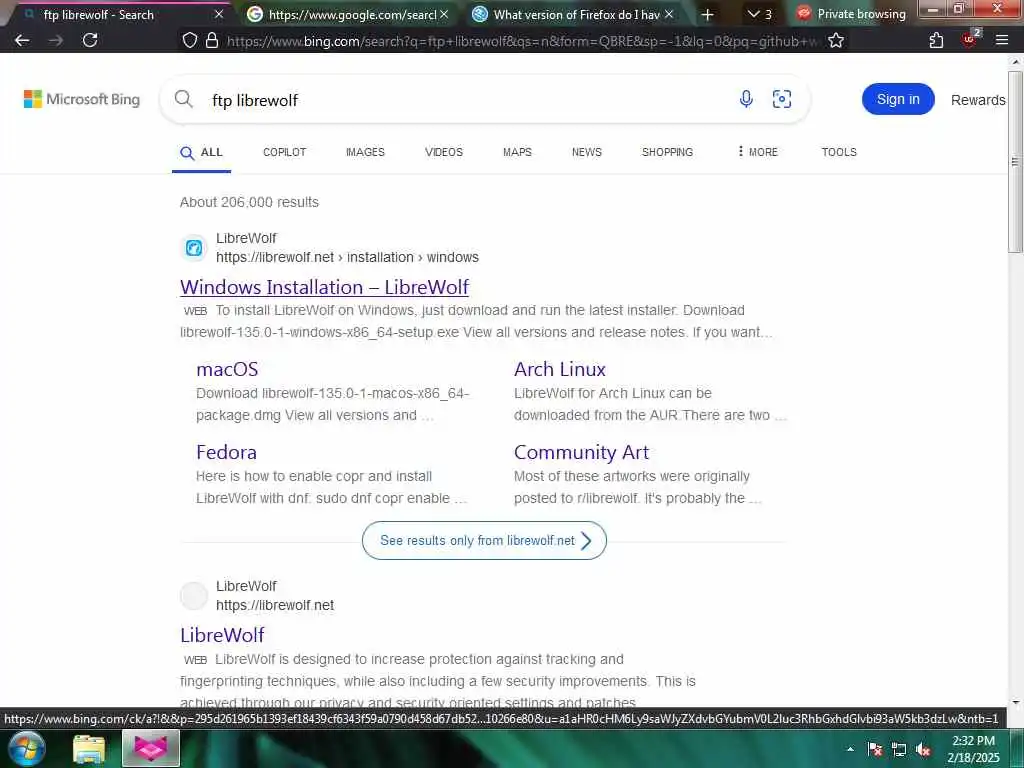Click the LibreWolf favicon of first result
The width and height of the screenshot is (1024, 768).
point(194,248)
